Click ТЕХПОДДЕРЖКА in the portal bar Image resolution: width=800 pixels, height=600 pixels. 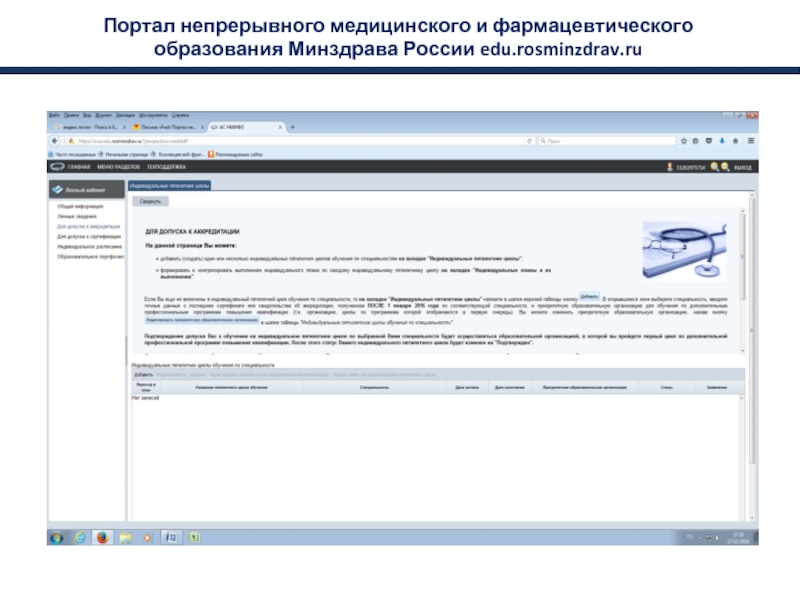(x=166, y=167)
